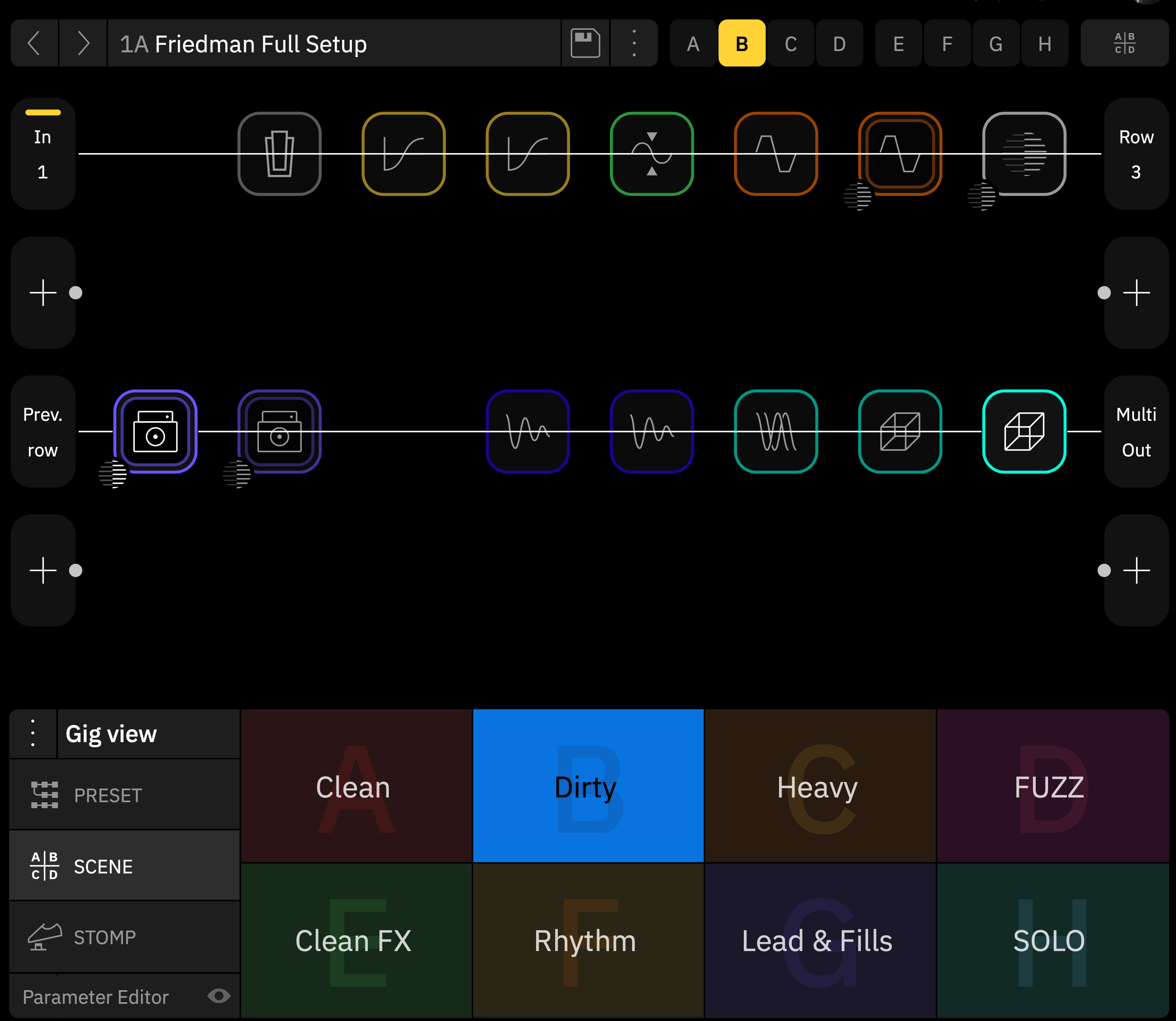Add input on second row left plus
1176x1021 pixels.
pos(43,293)
